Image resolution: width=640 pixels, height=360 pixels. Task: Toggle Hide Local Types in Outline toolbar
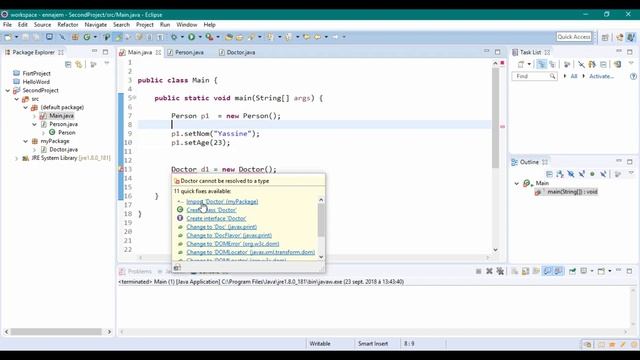tap(603, 174)
